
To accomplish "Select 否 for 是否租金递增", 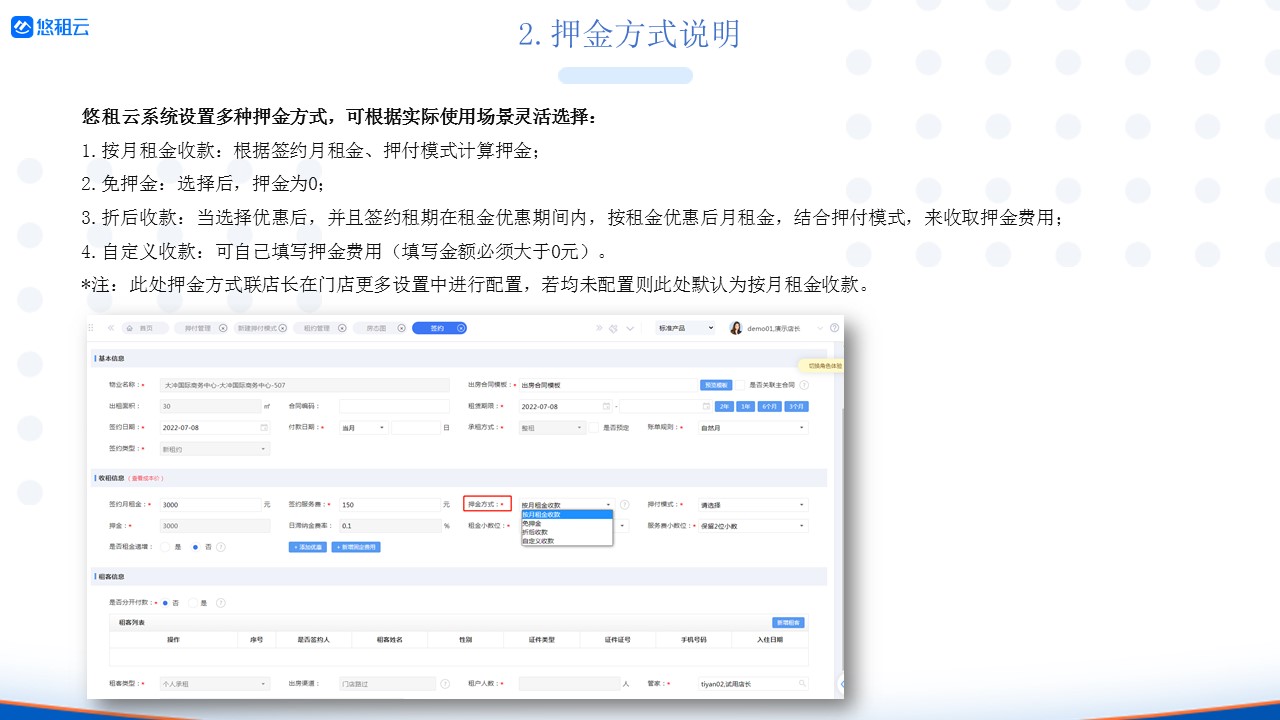I will (x=196, y=547).
